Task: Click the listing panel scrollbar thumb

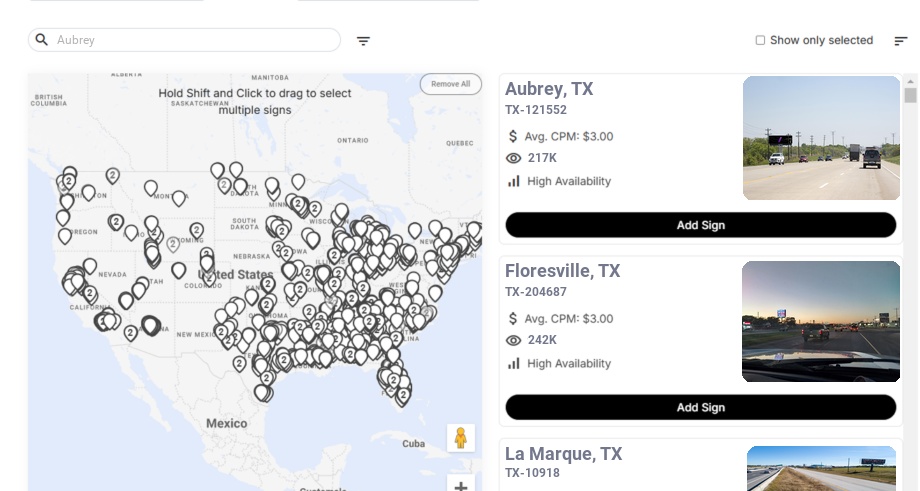Action: [910, 95]
